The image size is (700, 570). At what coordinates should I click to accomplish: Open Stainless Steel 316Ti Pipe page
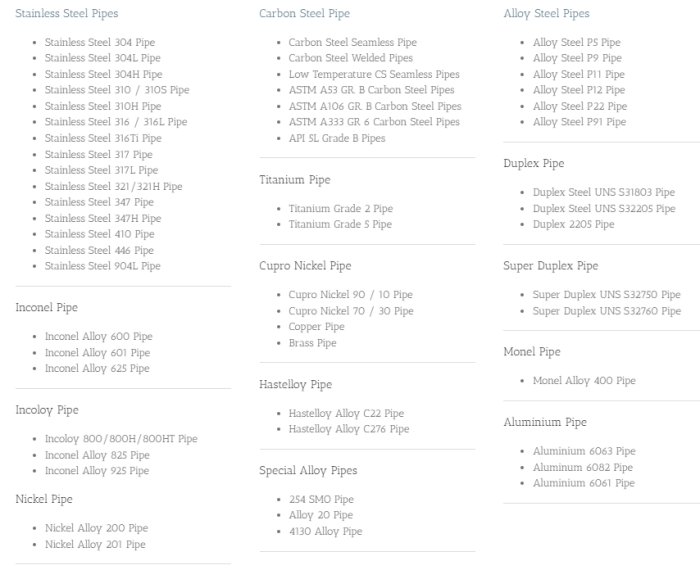pyautogui.click(x=102, y=138)
